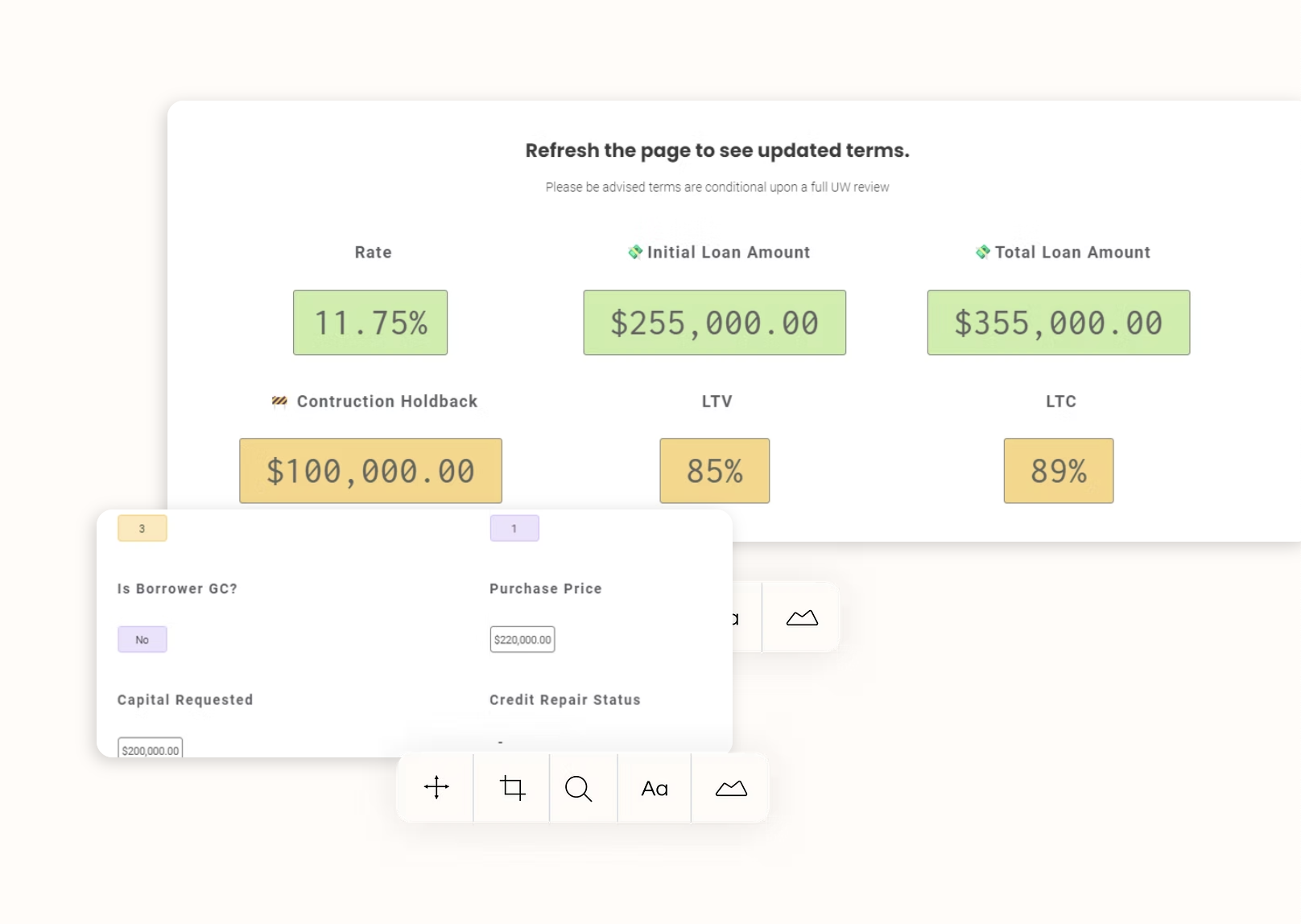
Task: Select the Move tool with crossed arrows
Action: click(436, 787)
